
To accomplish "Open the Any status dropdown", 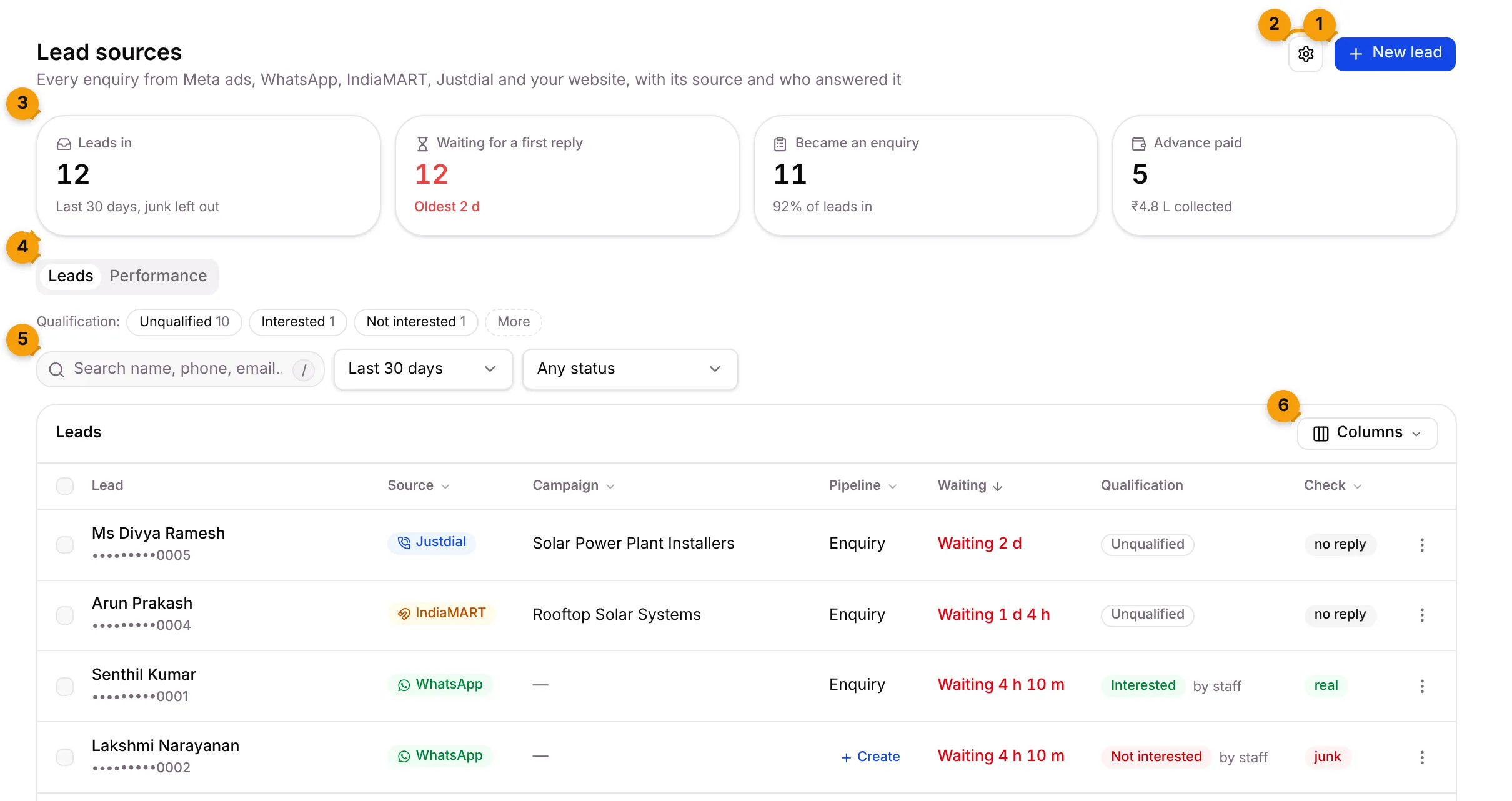I will [630, 369].
